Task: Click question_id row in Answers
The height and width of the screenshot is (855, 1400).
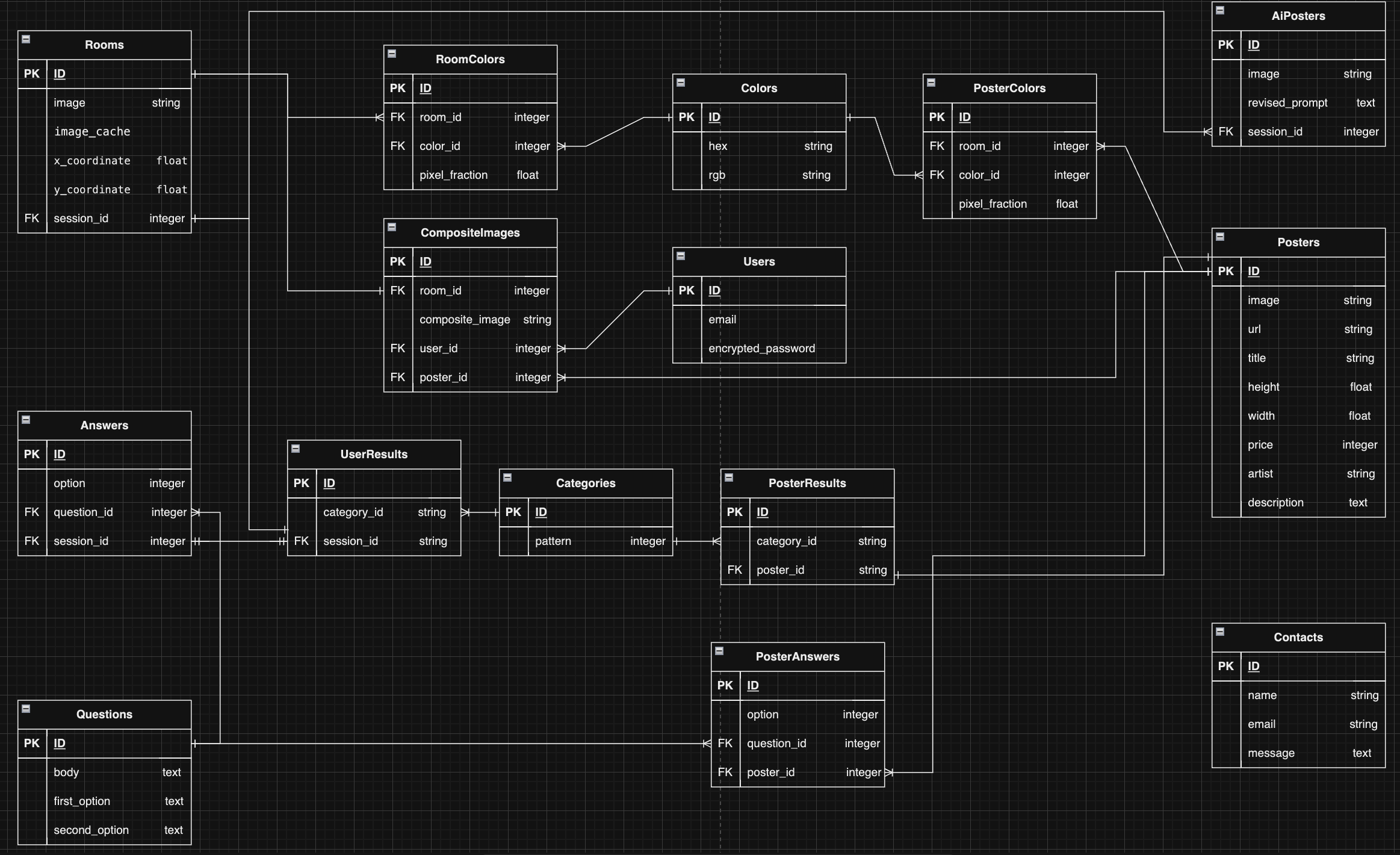Action: (x=104, y=512)
